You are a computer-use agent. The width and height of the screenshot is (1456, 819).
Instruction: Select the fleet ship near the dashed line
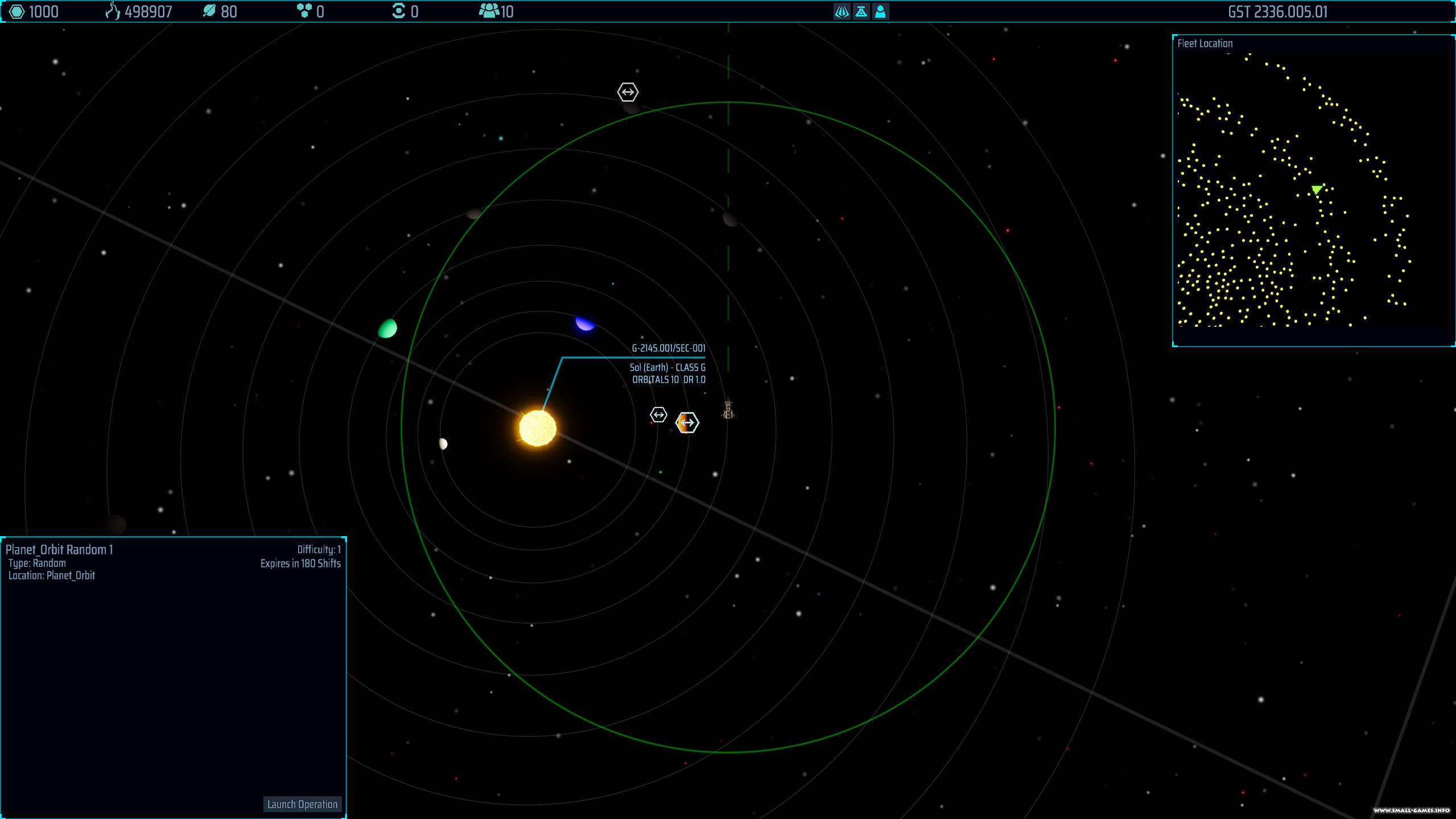(x=728, y=410)
